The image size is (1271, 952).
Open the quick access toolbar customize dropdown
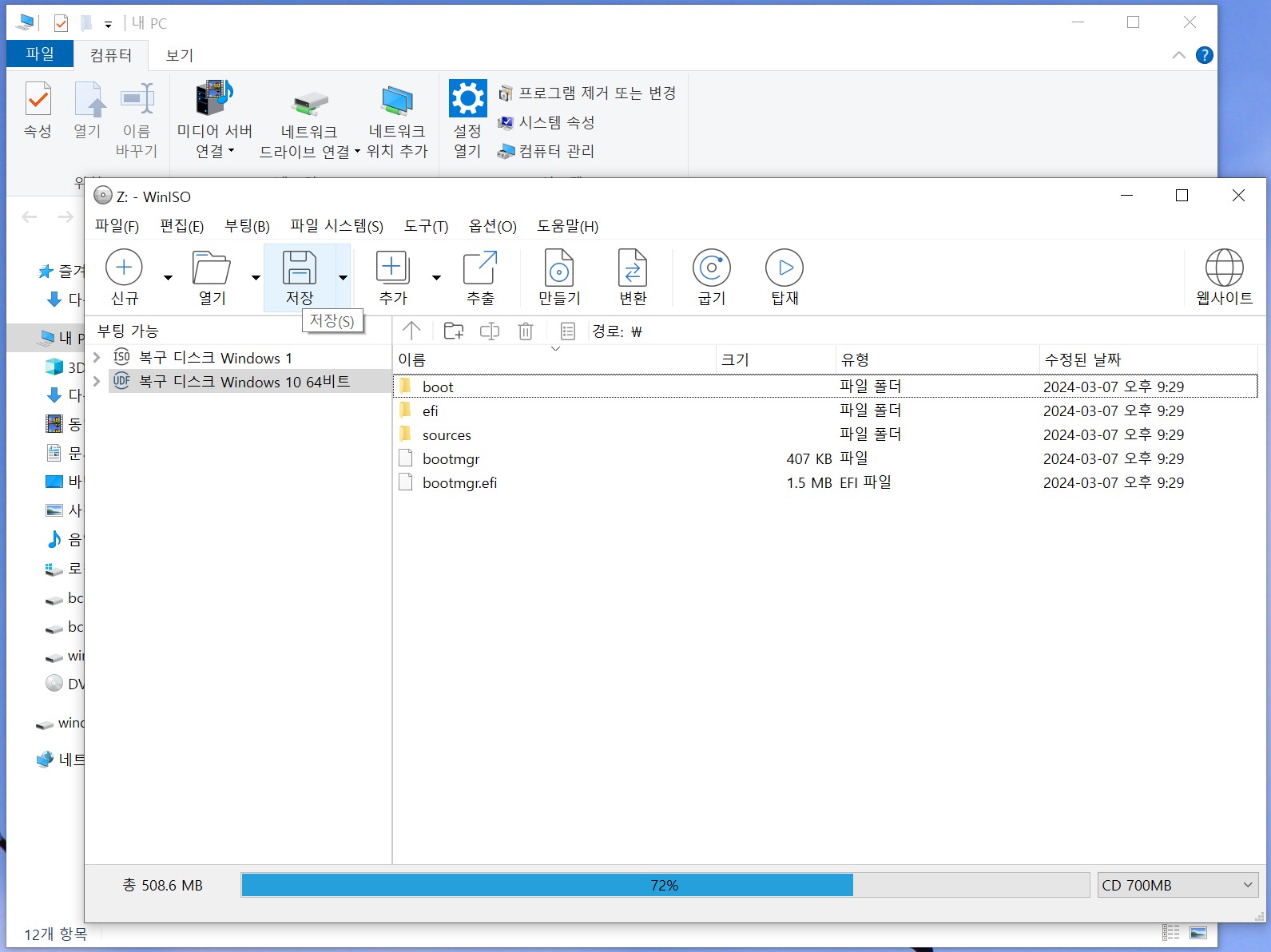pyautogui.click(x=108, y=24)
